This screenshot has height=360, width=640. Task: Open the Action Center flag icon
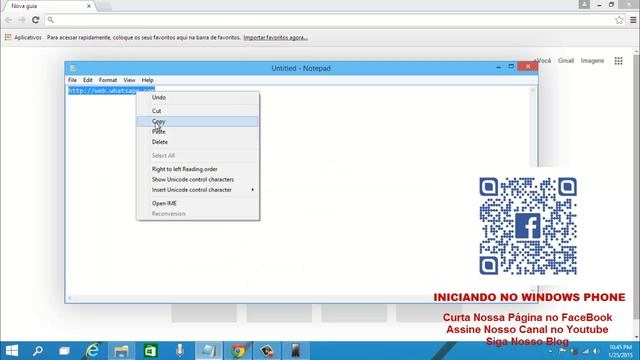click(x=562, y=351)
